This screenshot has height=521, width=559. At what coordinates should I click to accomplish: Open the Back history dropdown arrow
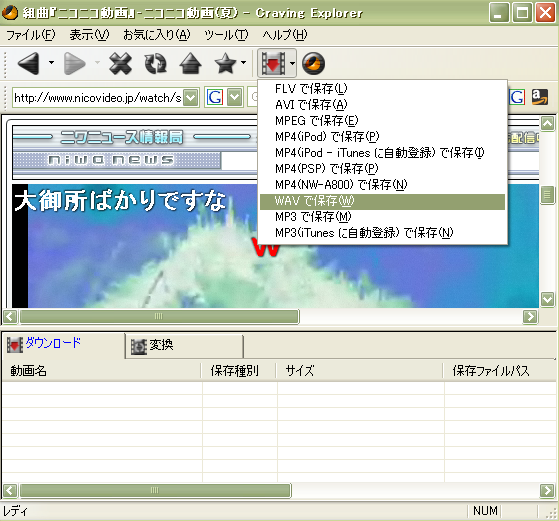tap(51, 63)
